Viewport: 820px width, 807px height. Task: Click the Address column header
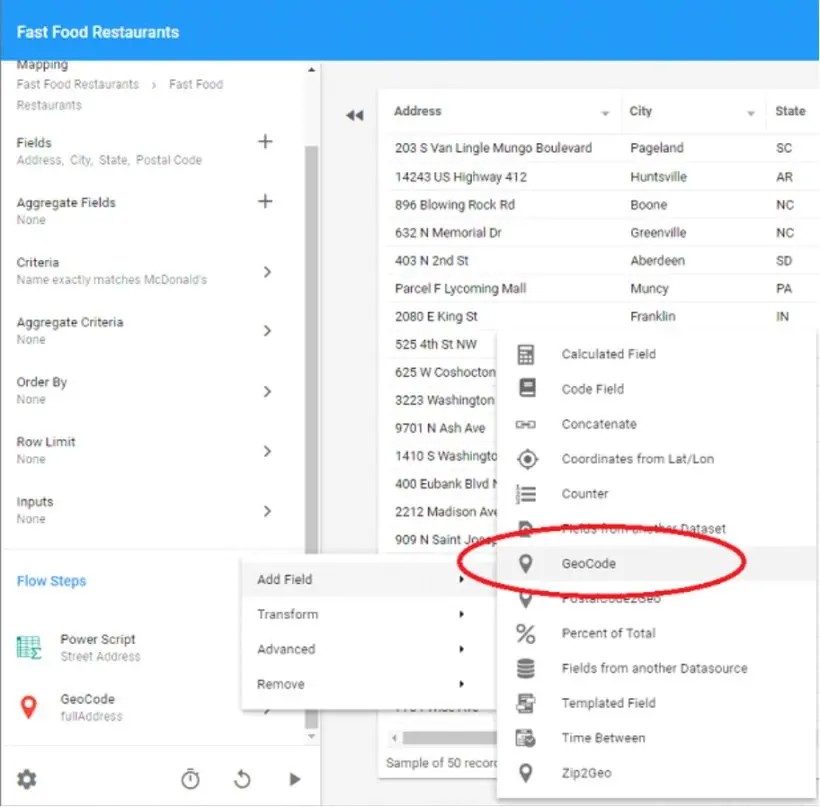point(418,111)
